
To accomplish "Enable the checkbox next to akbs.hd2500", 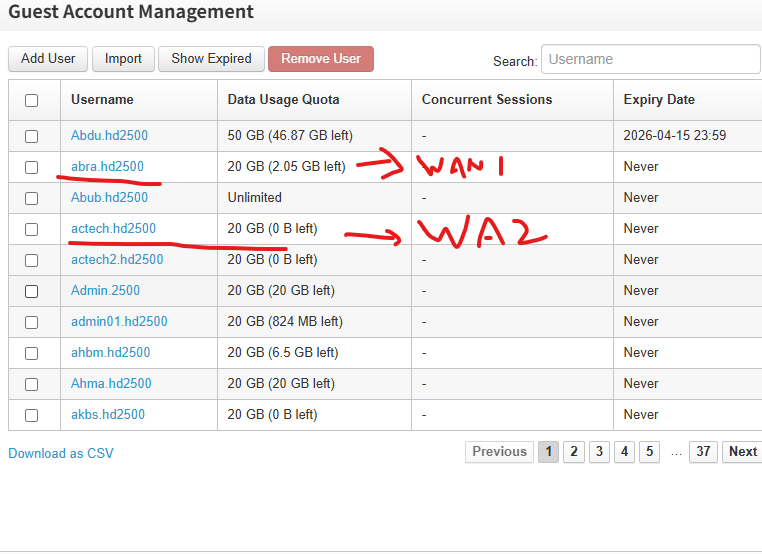I will (32, 415).
